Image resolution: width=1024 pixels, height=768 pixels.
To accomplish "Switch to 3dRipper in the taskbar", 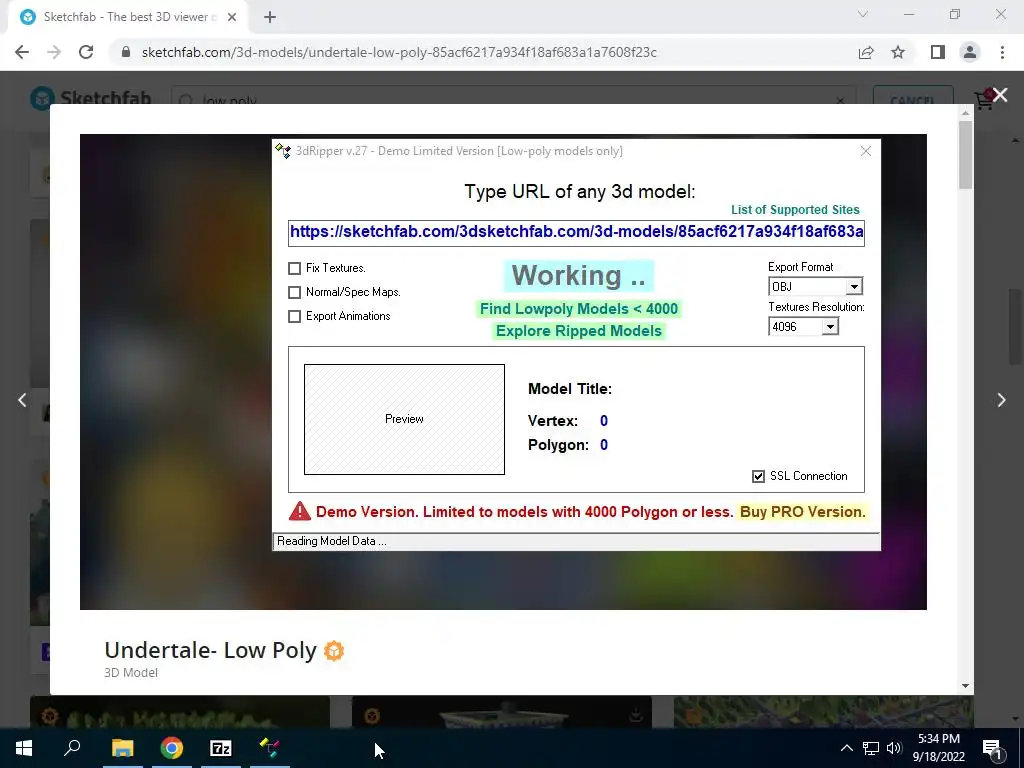I will (x=270, y=748).
